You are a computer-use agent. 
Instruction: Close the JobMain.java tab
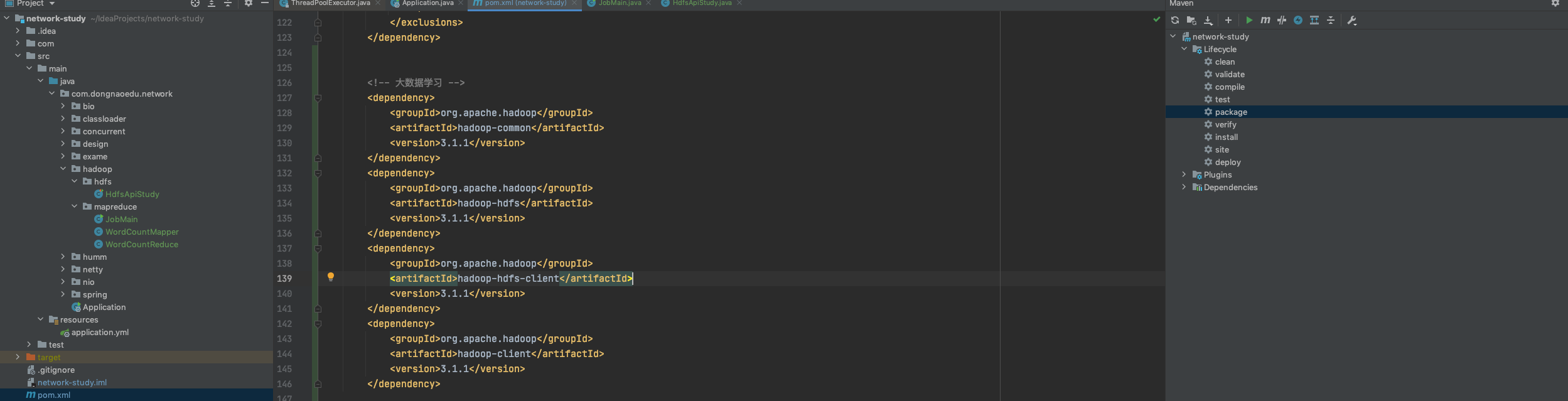pyautogui.click(x=648, y=3)
